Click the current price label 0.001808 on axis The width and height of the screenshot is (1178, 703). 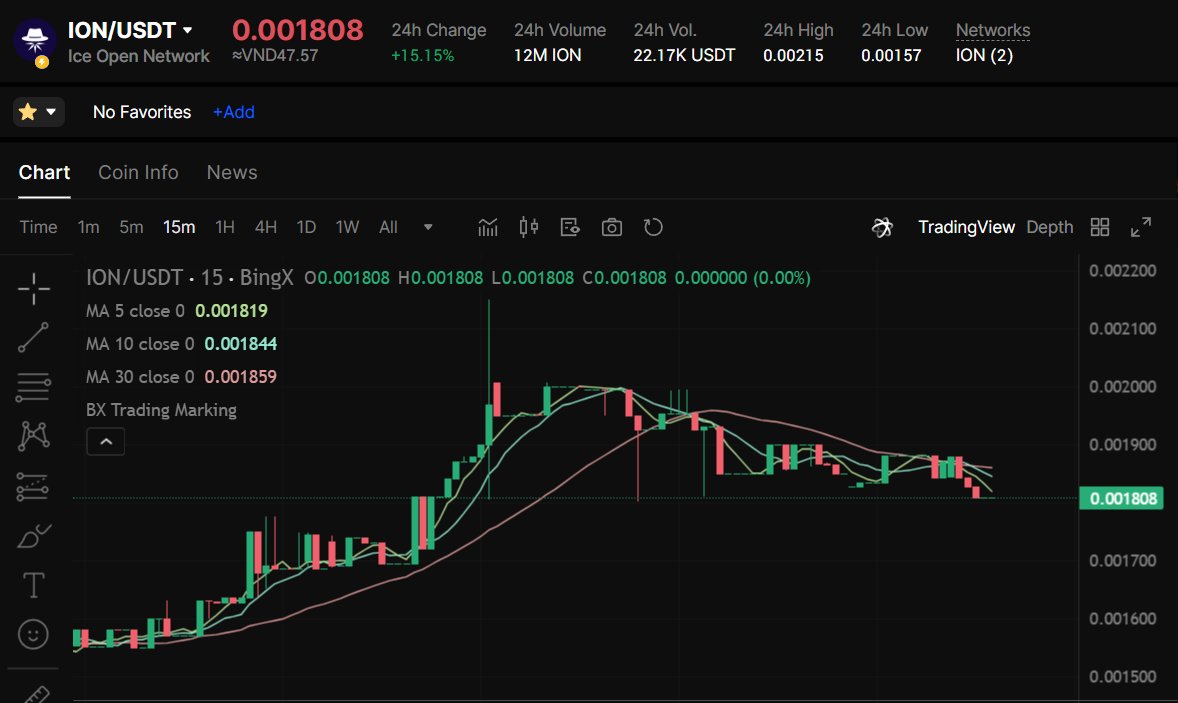(x=1122, y=498)
